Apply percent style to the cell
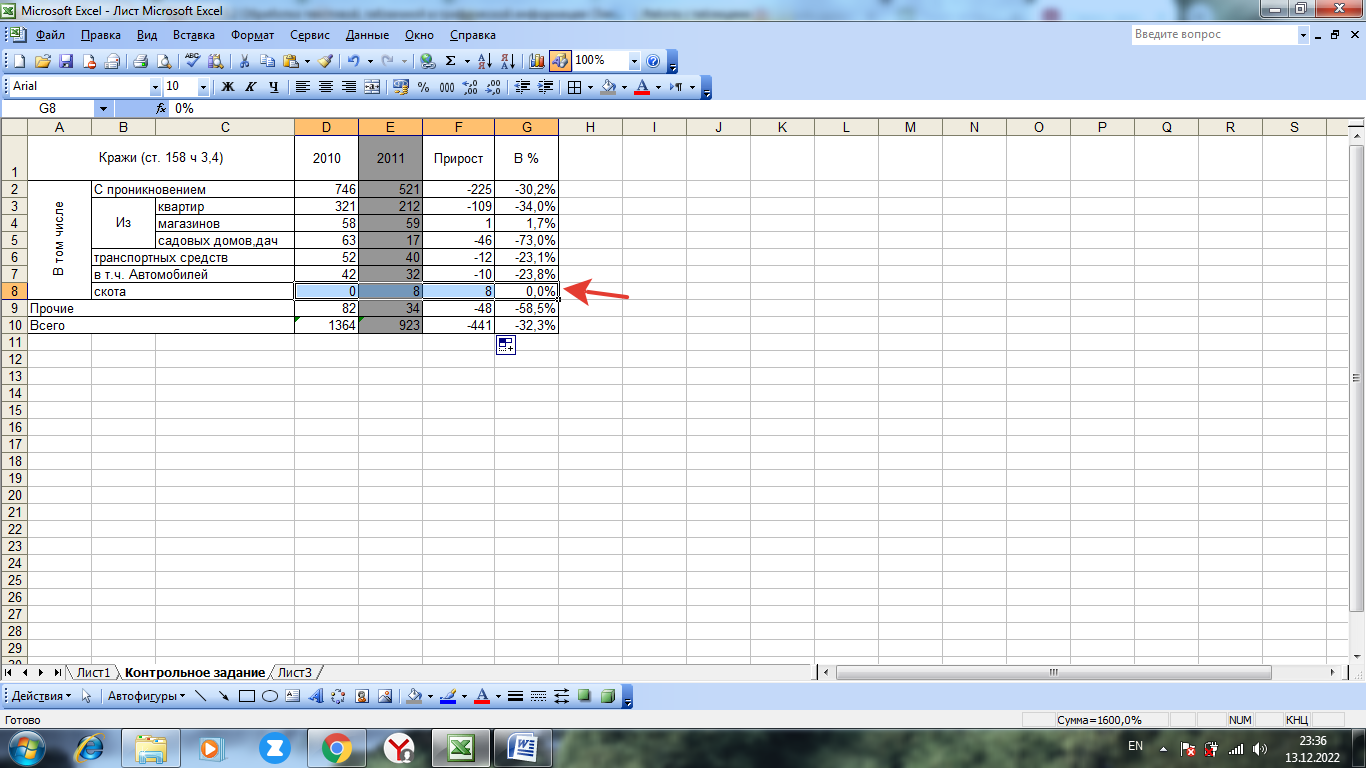The width and height of the screenshot is (1366, 768). pyautogui.click(x=423, y=87)
